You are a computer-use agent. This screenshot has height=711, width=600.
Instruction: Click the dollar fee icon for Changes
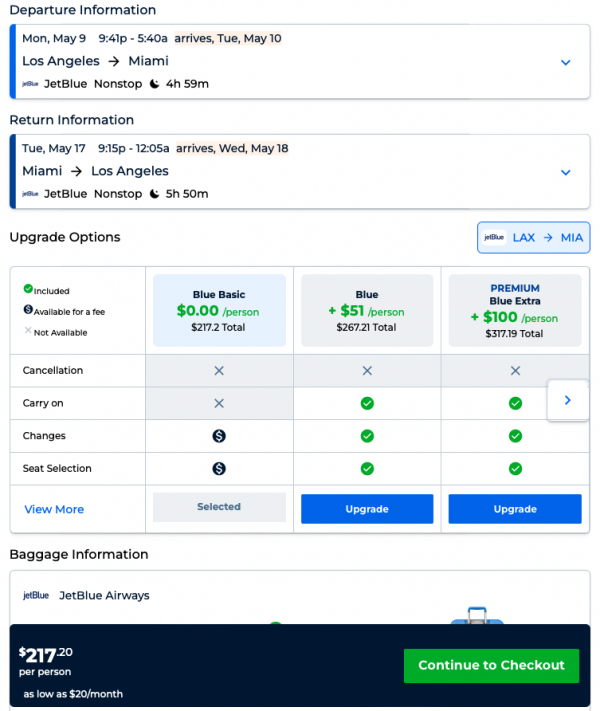click(x=219, y=436)
